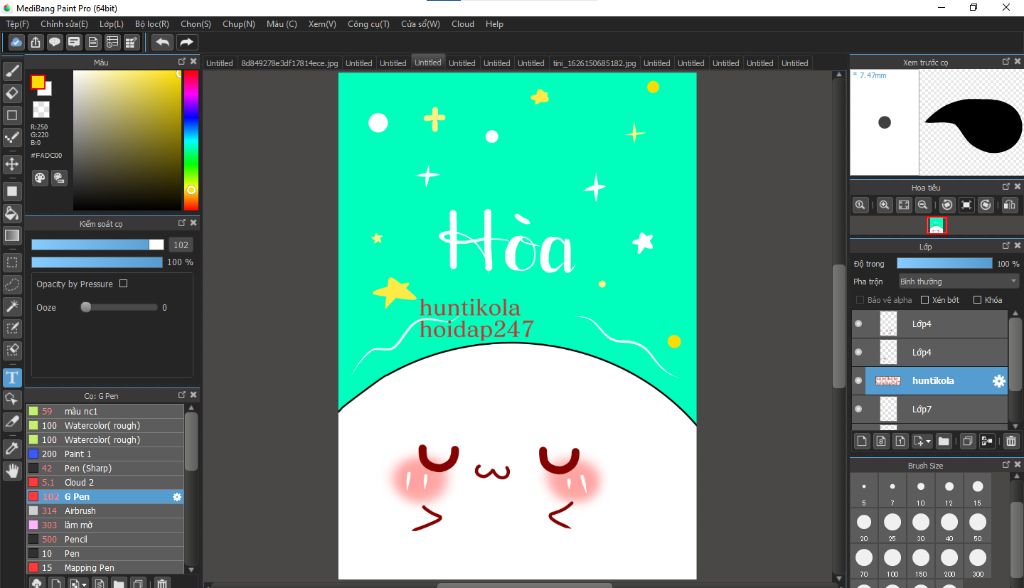
Task: Switch to the tini_1626150685182.jpg tab
Action: coord(594,63)
